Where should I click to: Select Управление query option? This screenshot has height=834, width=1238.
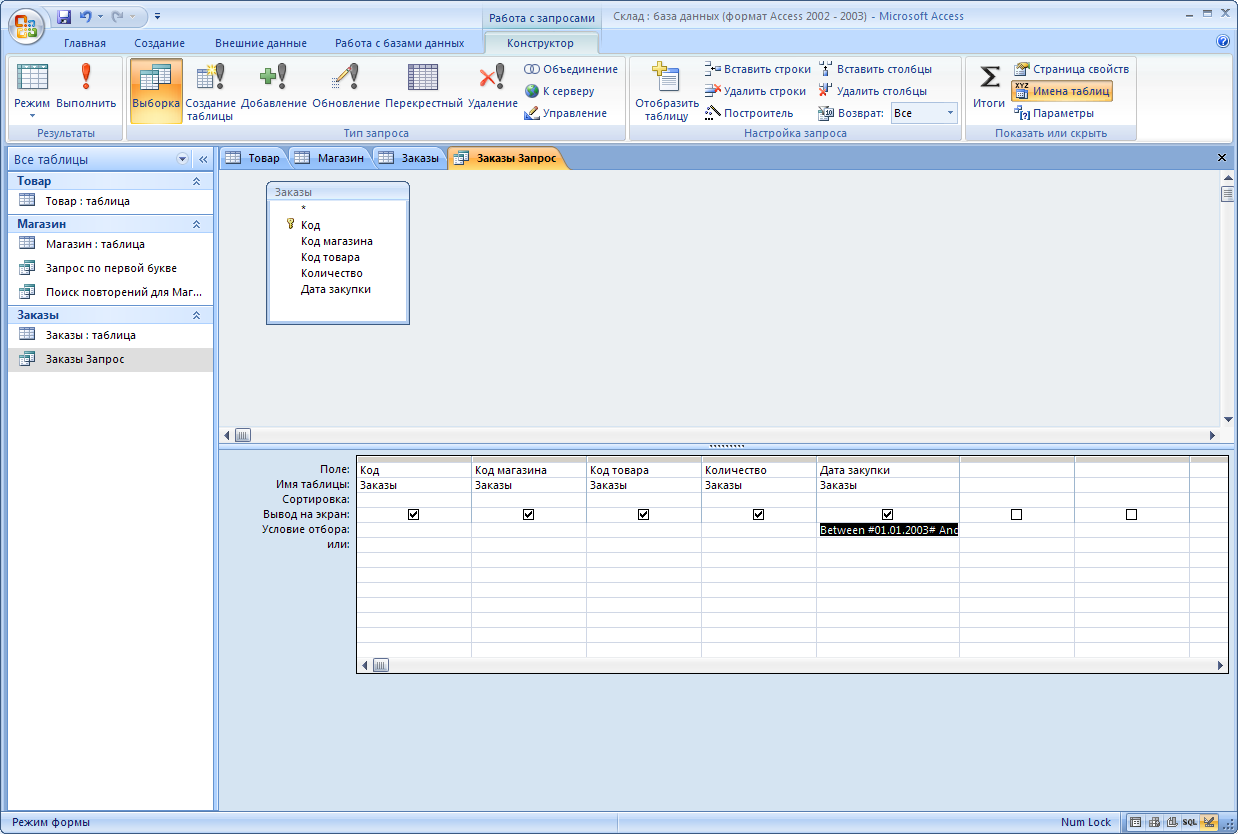pyautogui.click(x=566, y=113)
